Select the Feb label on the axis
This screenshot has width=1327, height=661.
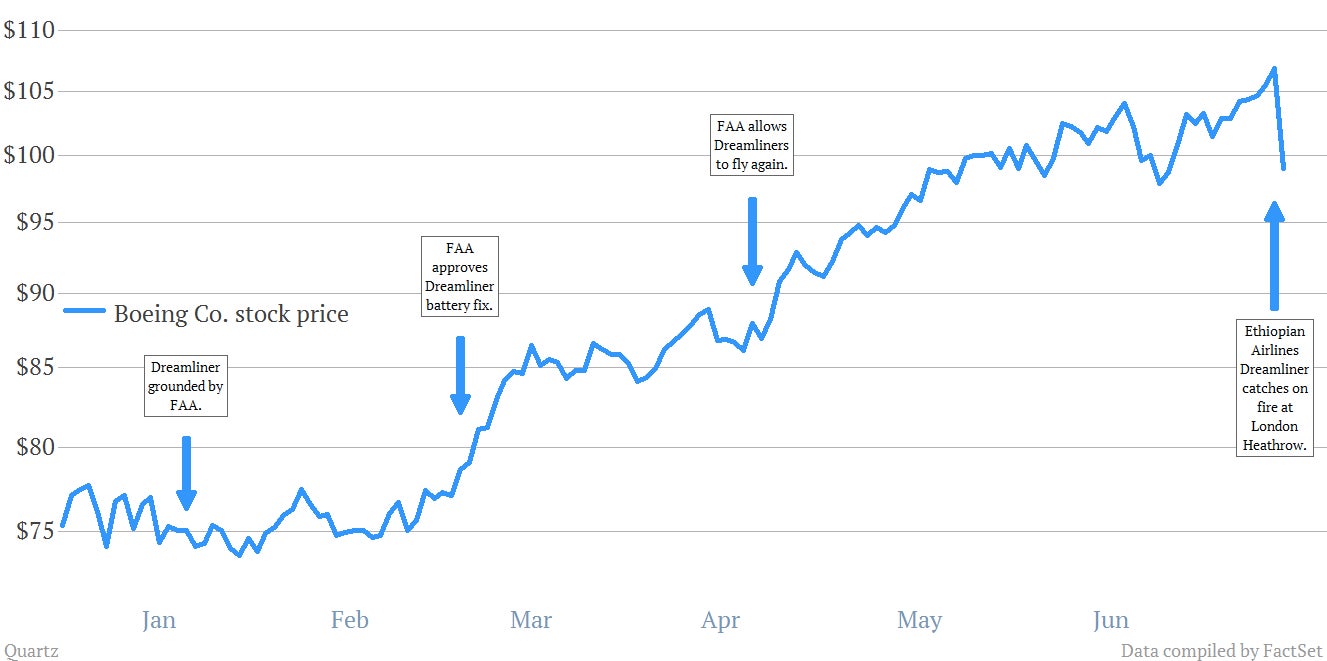click(349, 620)
